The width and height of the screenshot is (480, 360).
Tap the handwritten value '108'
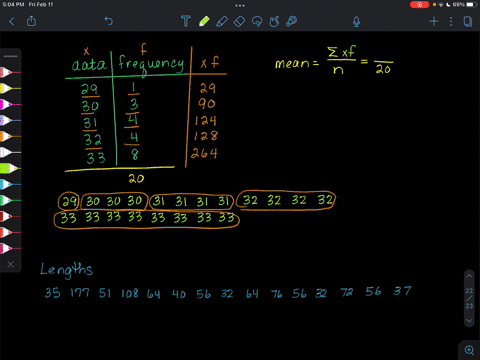click(x=130, y=293)
